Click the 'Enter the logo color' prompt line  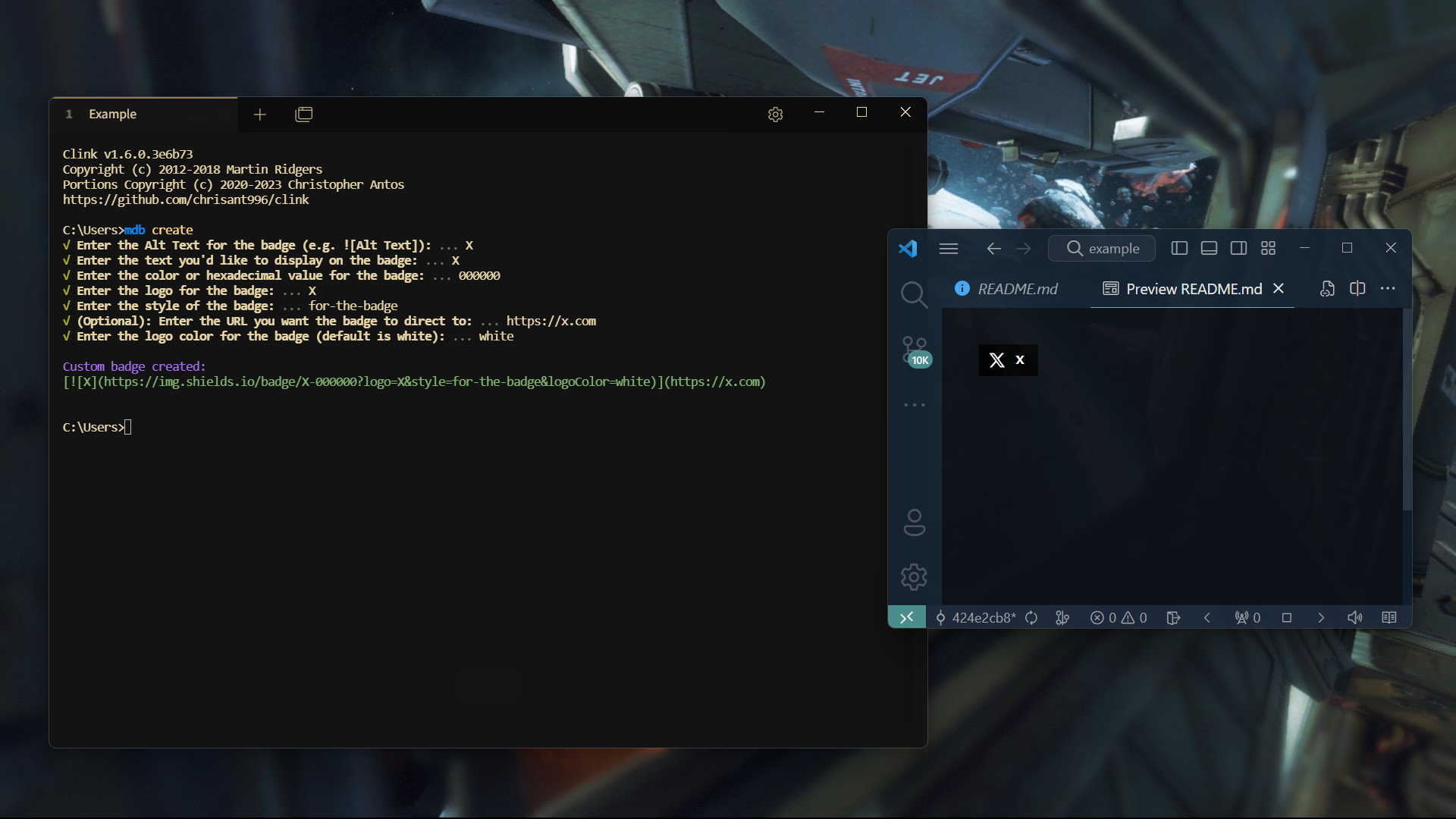tap(288, 336)
